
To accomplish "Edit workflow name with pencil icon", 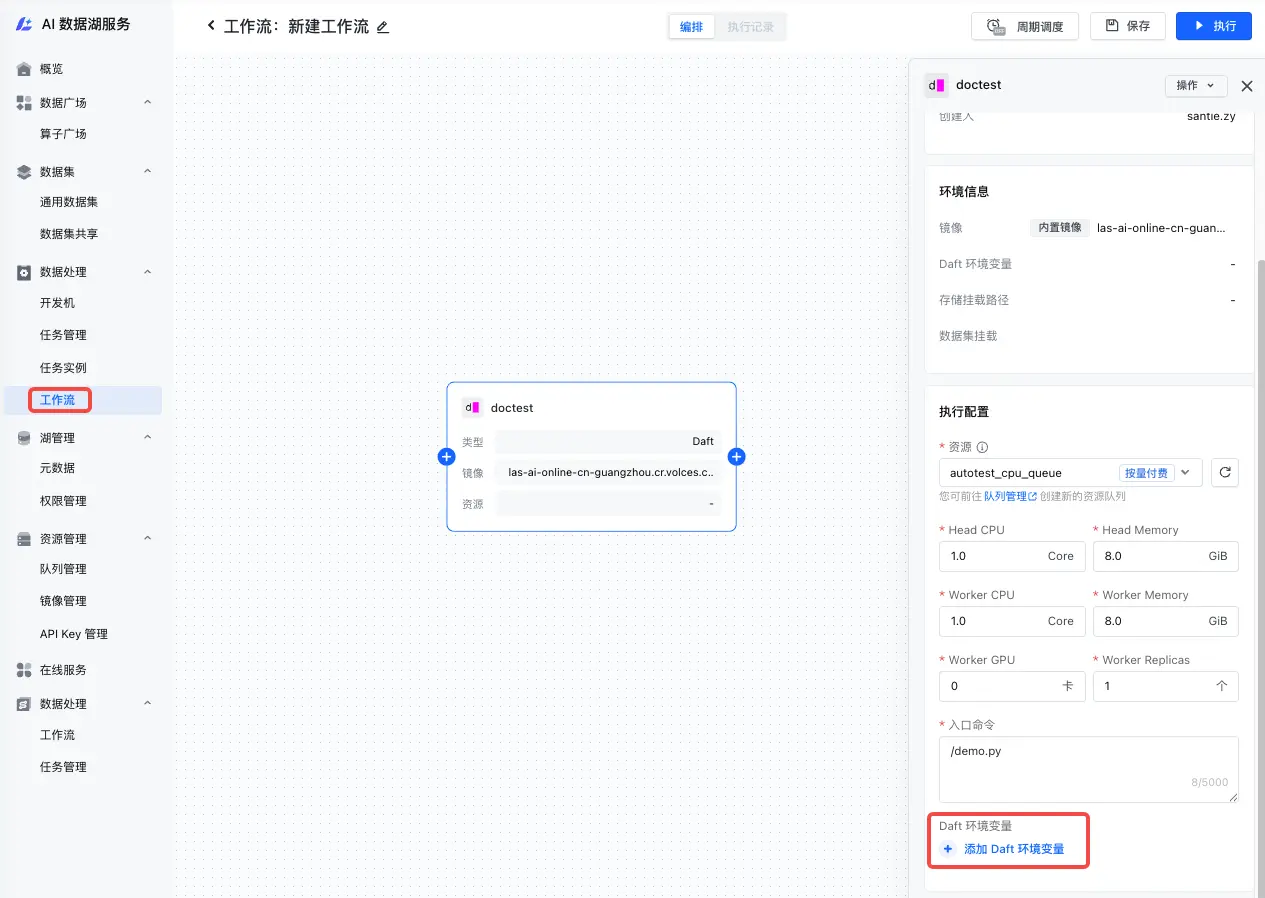I will click(x=382, y=27).
